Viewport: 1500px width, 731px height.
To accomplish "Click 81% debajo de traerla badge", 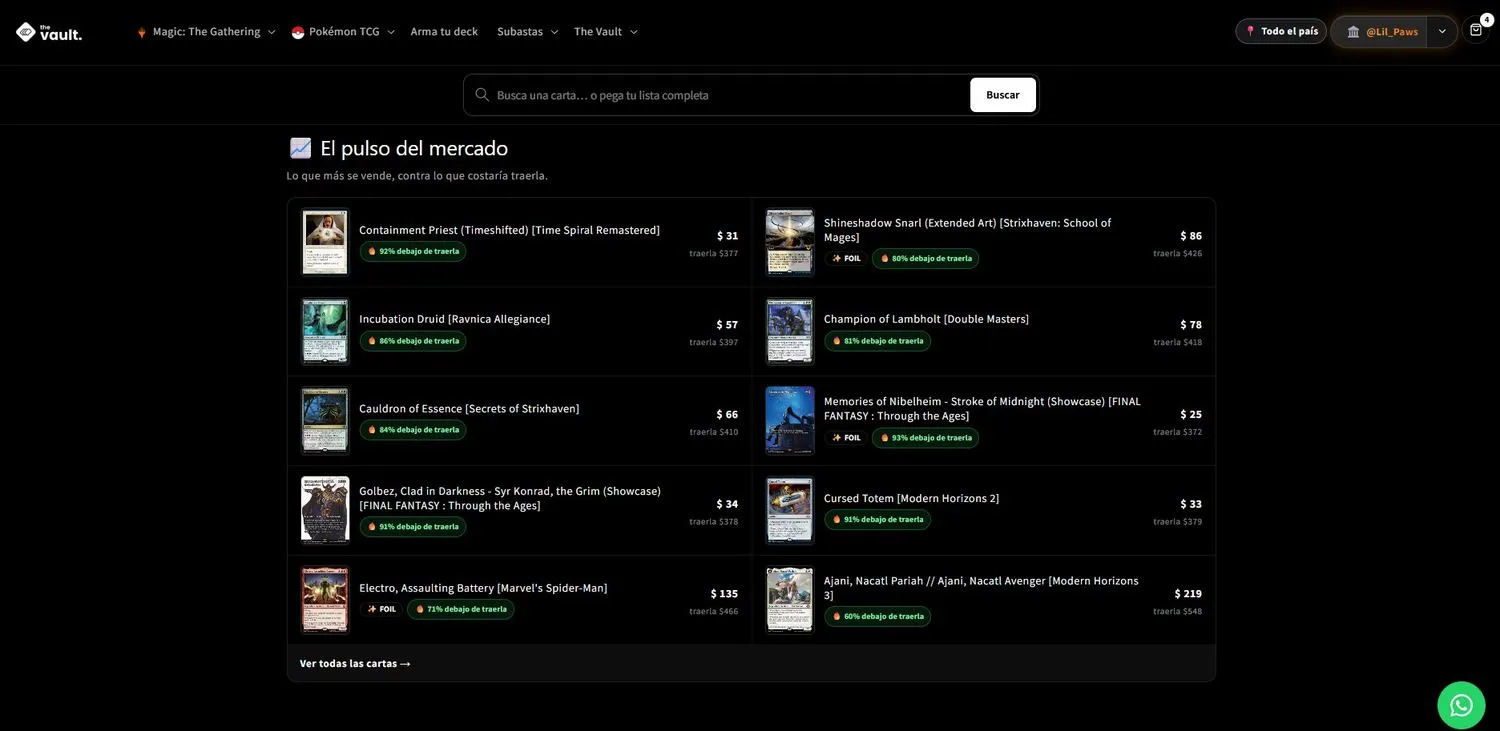I will (878, 341).
